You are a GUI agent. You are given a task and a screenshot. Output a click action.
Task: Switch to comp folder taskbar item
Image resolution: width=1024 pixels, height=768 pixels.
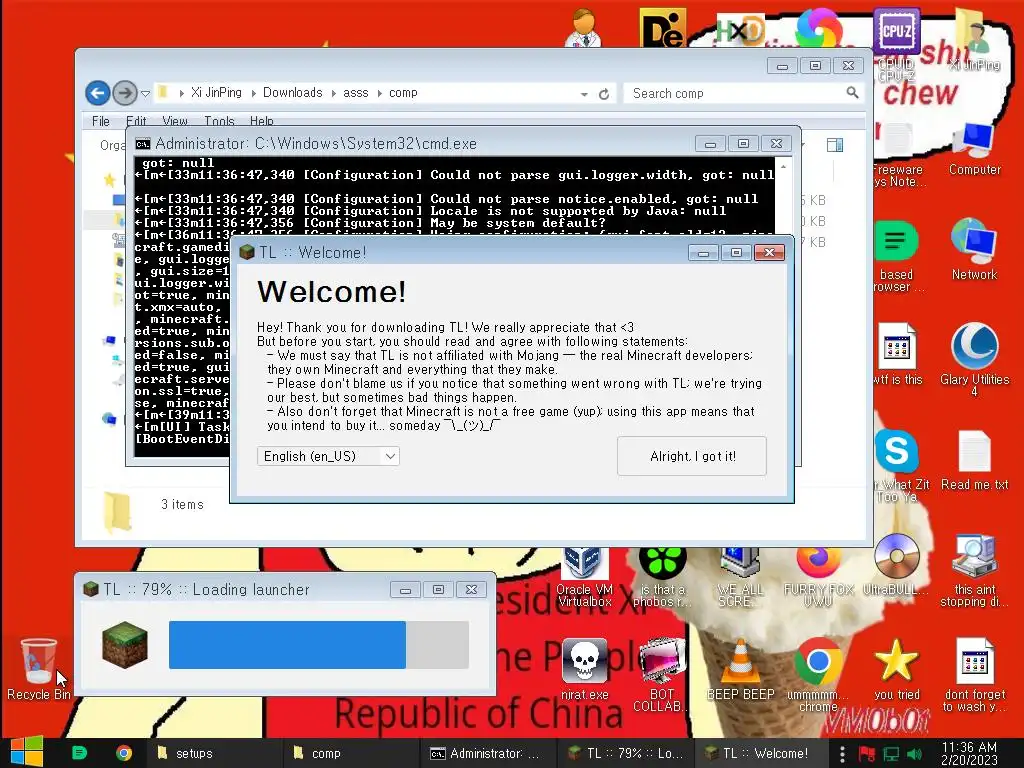tap(349, 753)
